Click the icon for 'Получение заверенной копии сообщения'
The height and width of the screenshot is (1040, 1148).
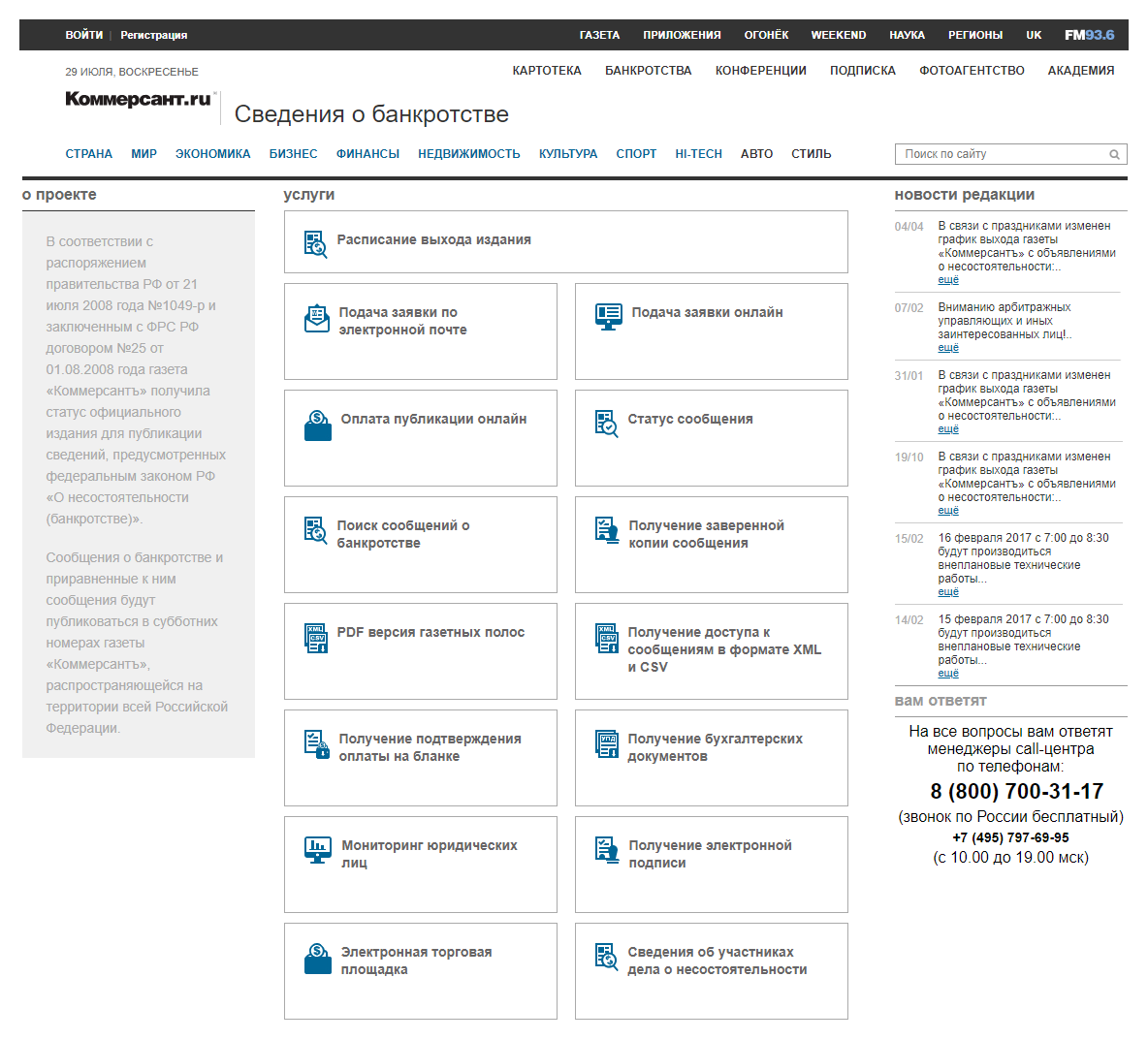(608, 530)
